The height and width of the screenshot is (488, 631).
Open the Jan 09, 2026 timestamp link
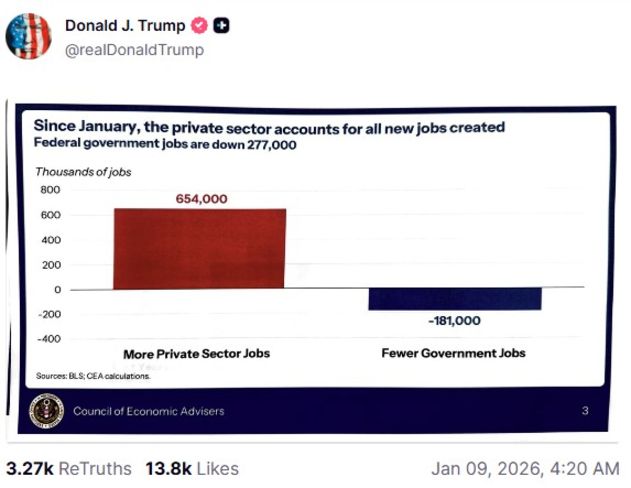pyautogui.click(x=525, y=468)
